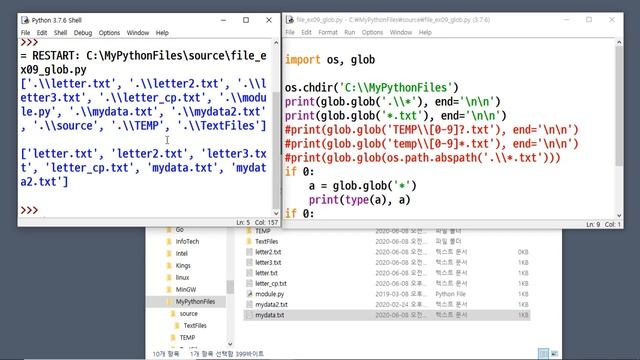Select mydata.txt in file list
This screenshot has width=640, height=360.
click(x=269, y=315)
